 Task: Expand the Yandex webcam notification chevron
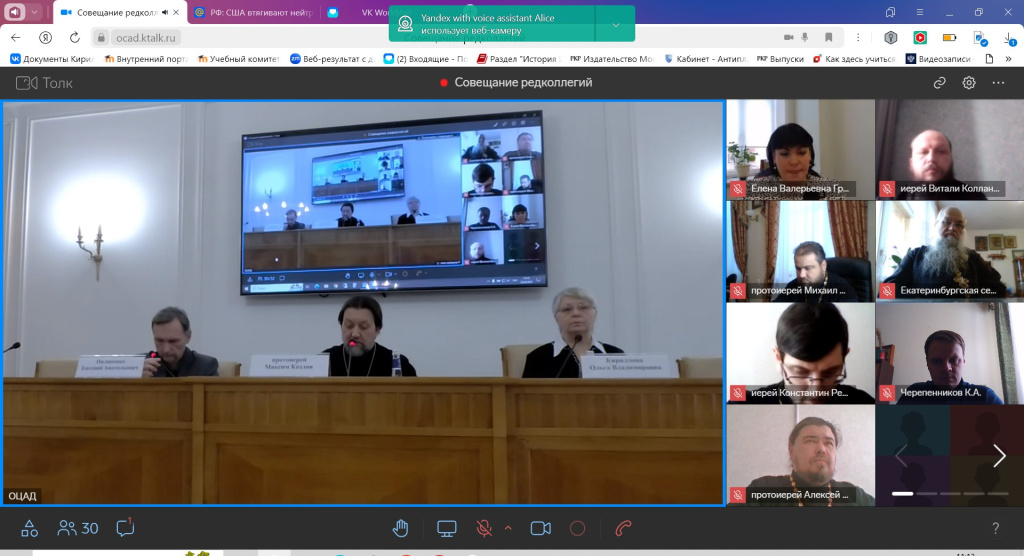click(615, 24)
